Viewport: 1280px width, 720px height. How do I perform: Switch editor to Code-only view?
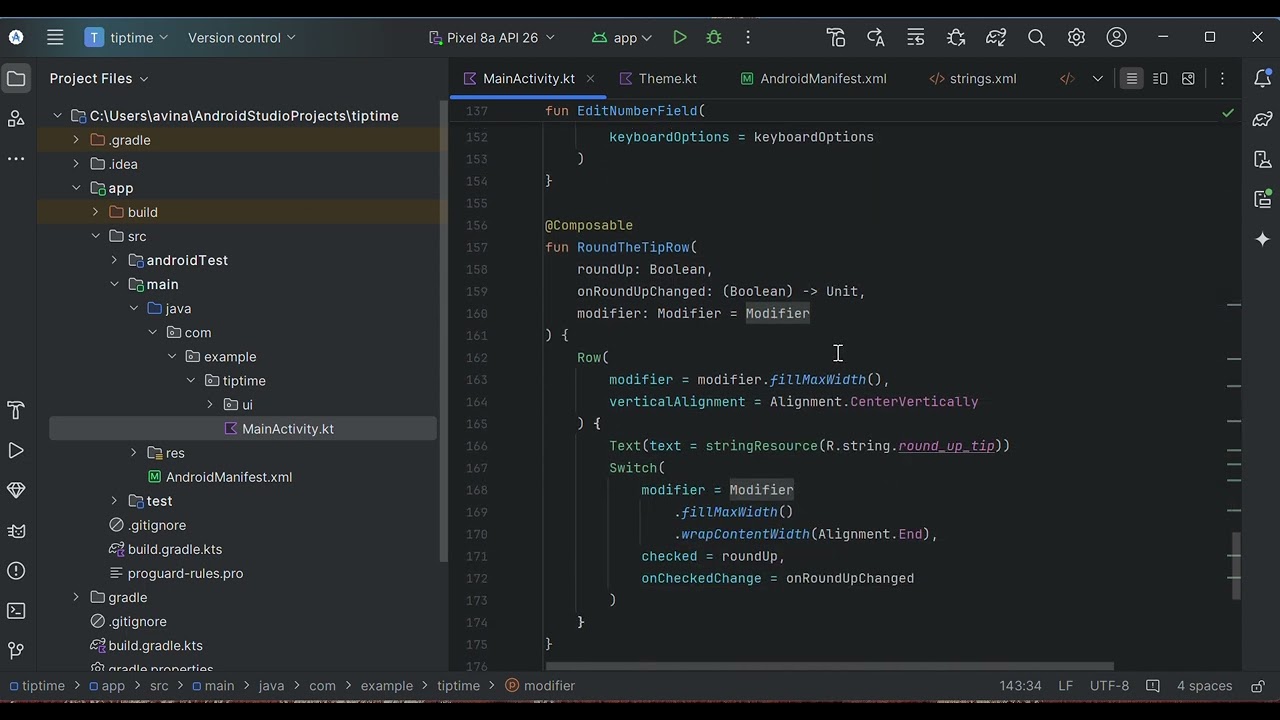click(1131, 78)
